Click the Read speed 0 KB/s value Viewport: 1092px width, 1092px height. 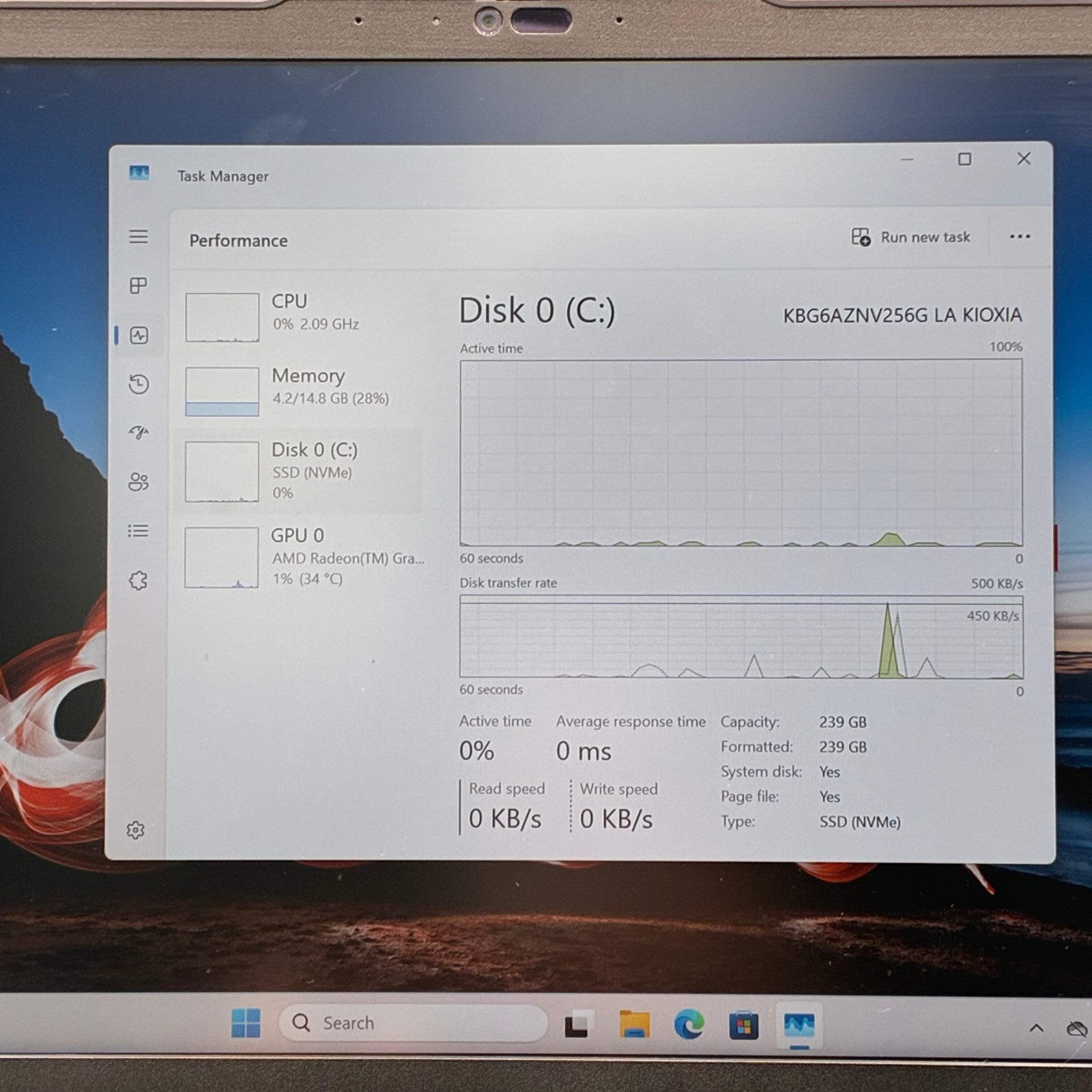(x=505, y=818)
